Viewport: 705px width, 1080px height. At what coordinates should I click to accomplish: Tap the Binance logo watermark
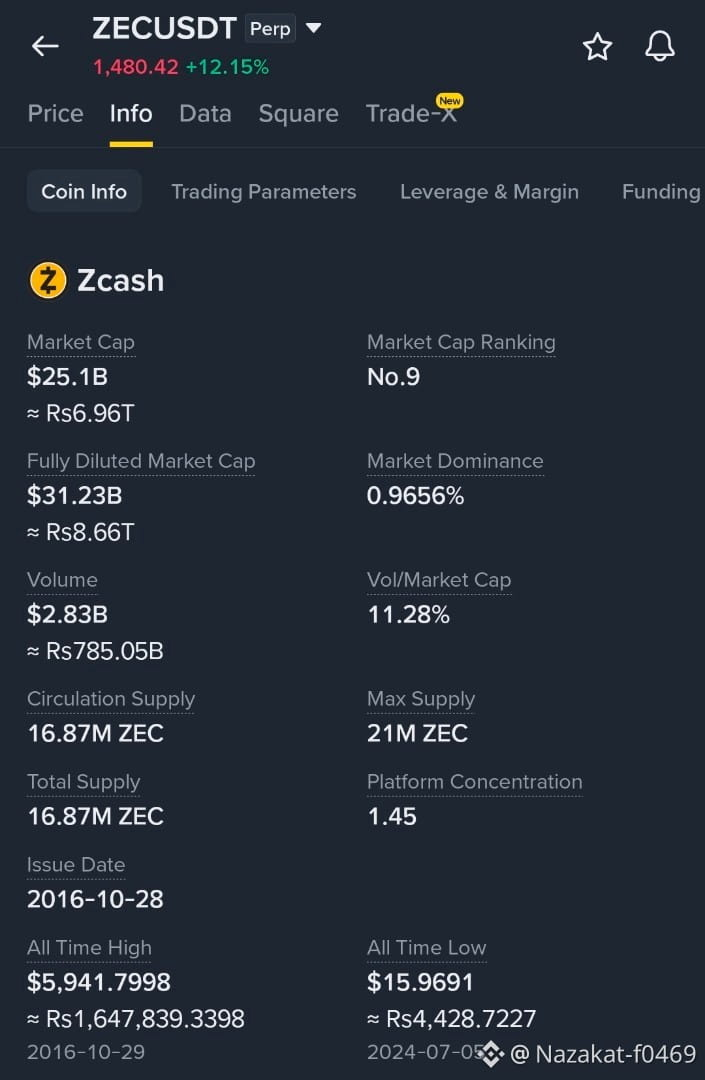pos(492,1053)
